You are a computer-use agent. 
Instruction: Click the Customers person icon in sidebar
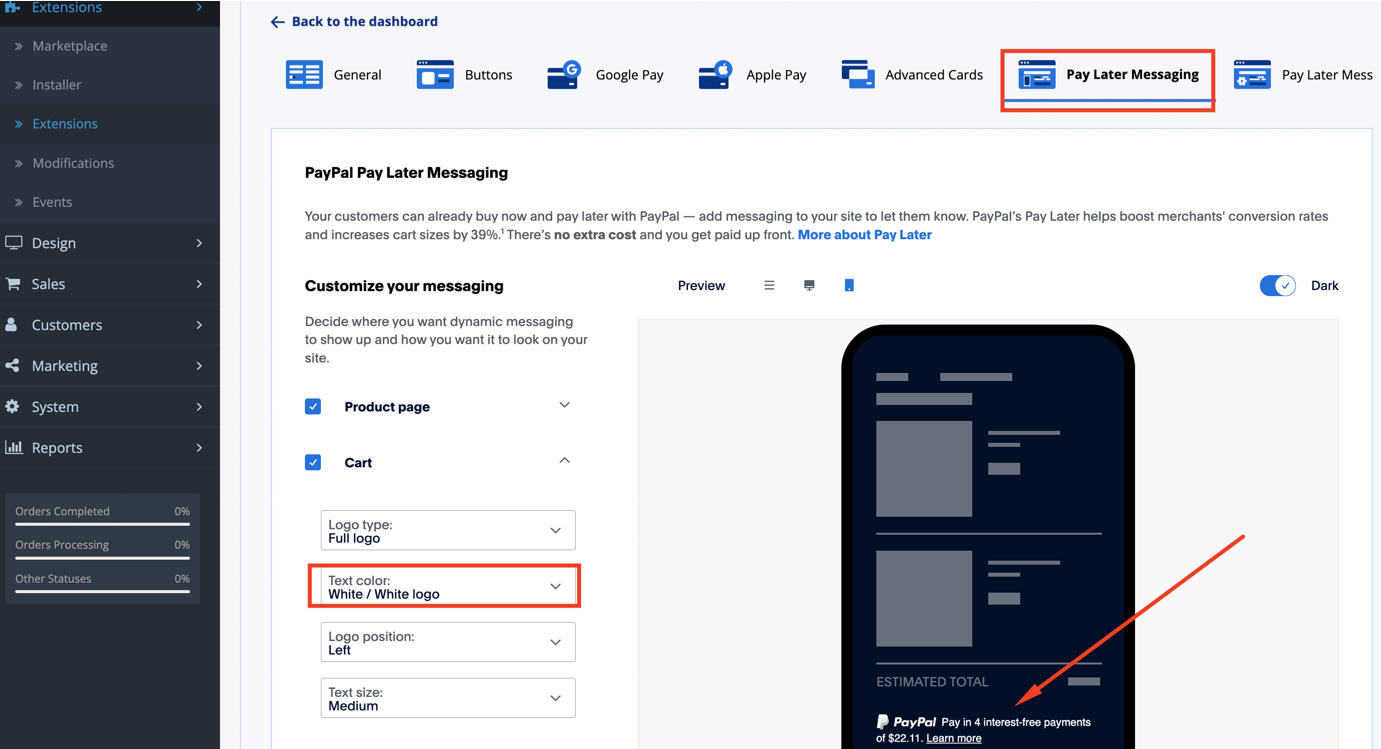[x=11, y=325]
